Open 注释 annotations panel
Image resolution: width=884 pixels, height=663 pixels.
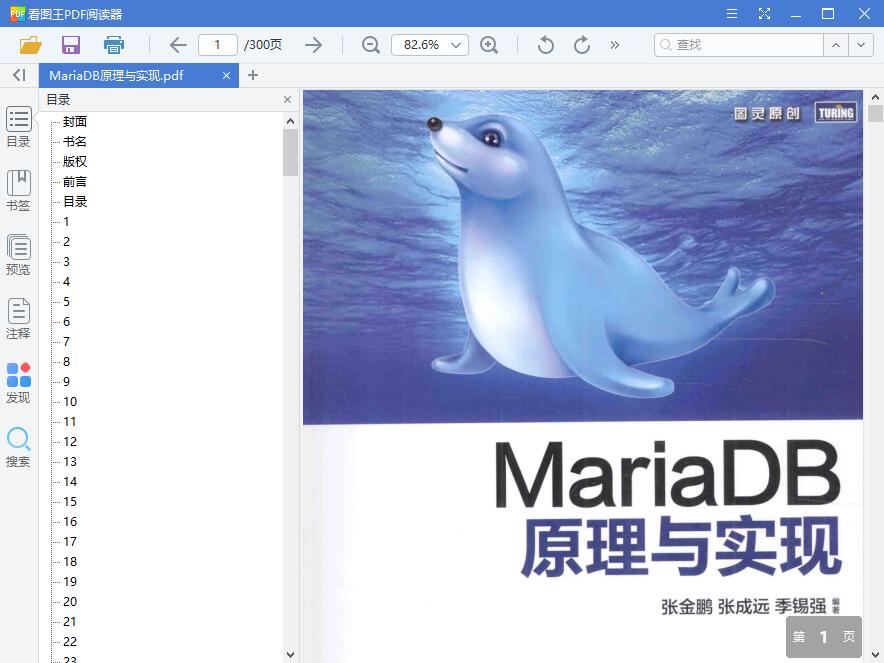point(19,319)
